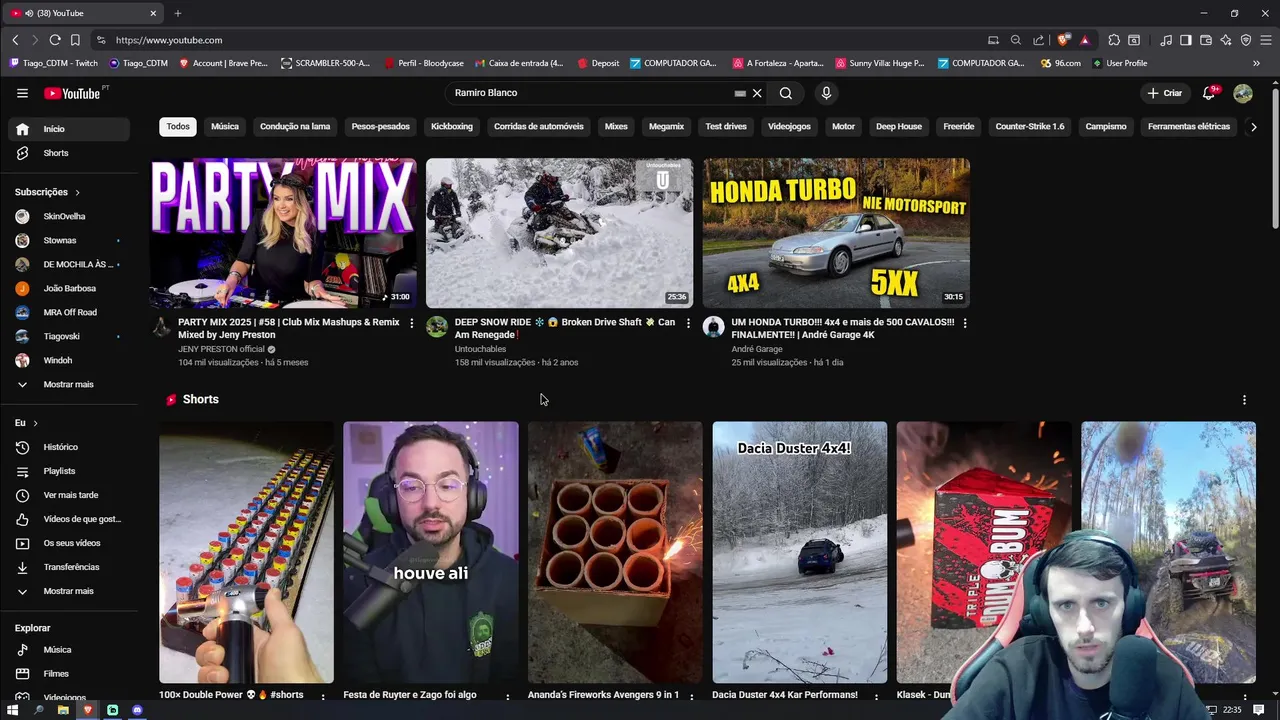Go to Início in sidebar
This screenshot has width=1280, height=720.
[x=70, y=129]
